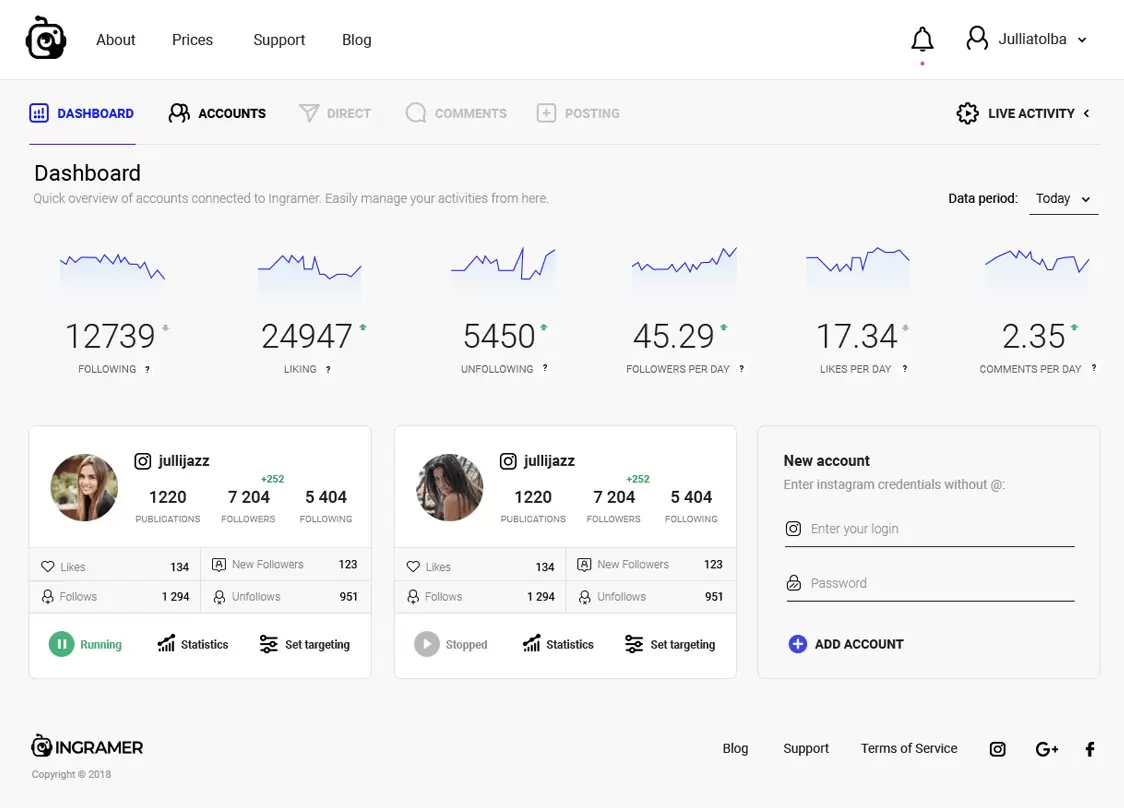Click the plus icon of Add Account

(x=797, y=644)
